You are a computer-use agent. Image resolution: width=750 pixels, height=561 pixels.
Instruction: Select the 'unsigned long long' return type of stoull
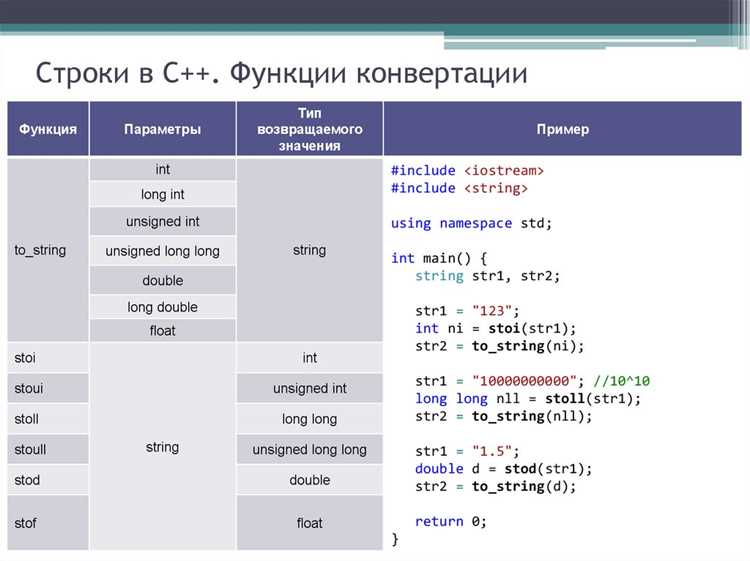point(309,449)
